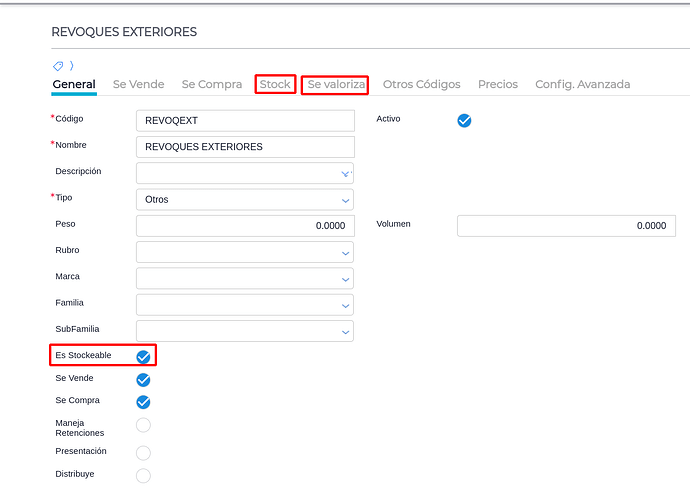The height and width of the screenshot is (488, 690).
Task: Select the Precios tab
Action: pos(497,85)
